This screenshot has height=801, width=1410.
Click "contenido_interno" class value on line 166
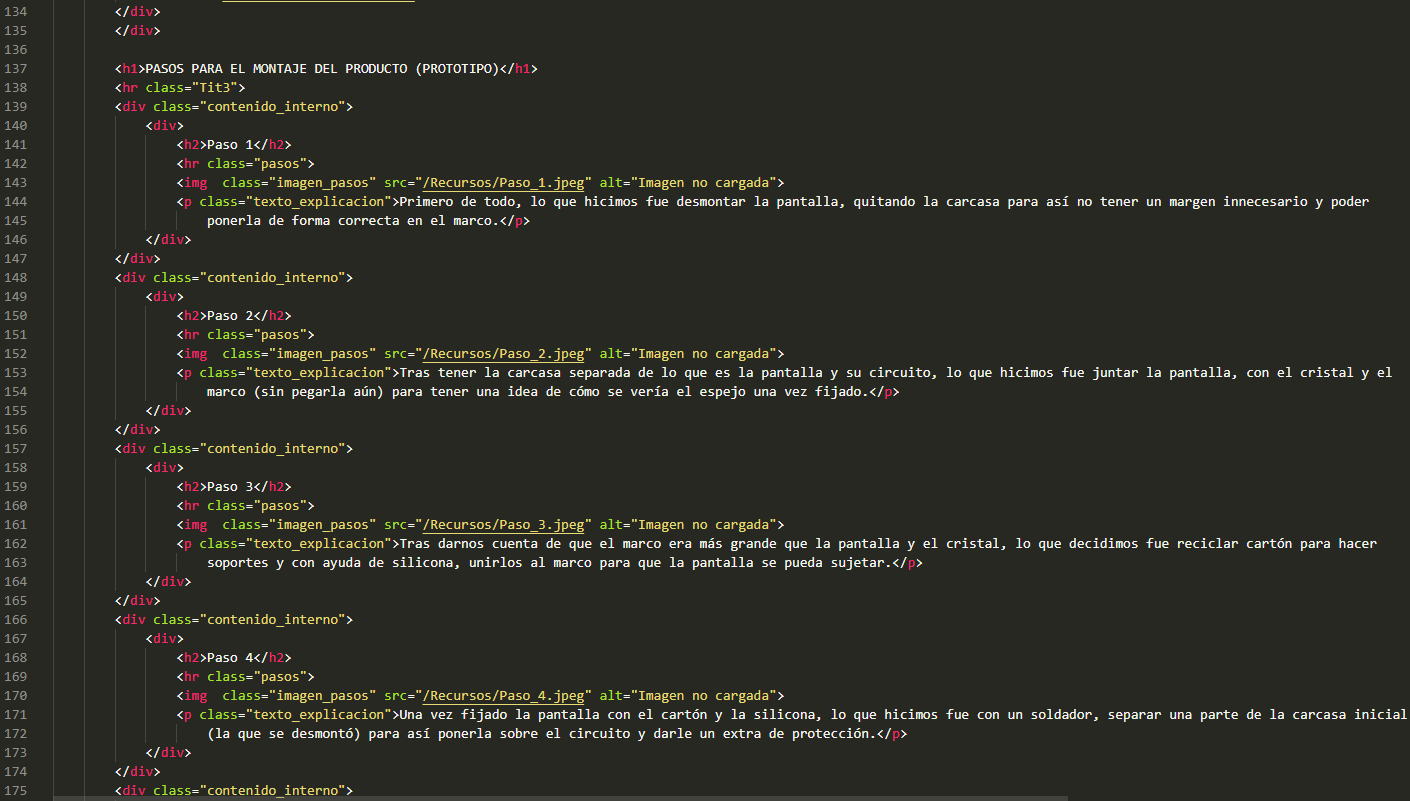point(272,619)
